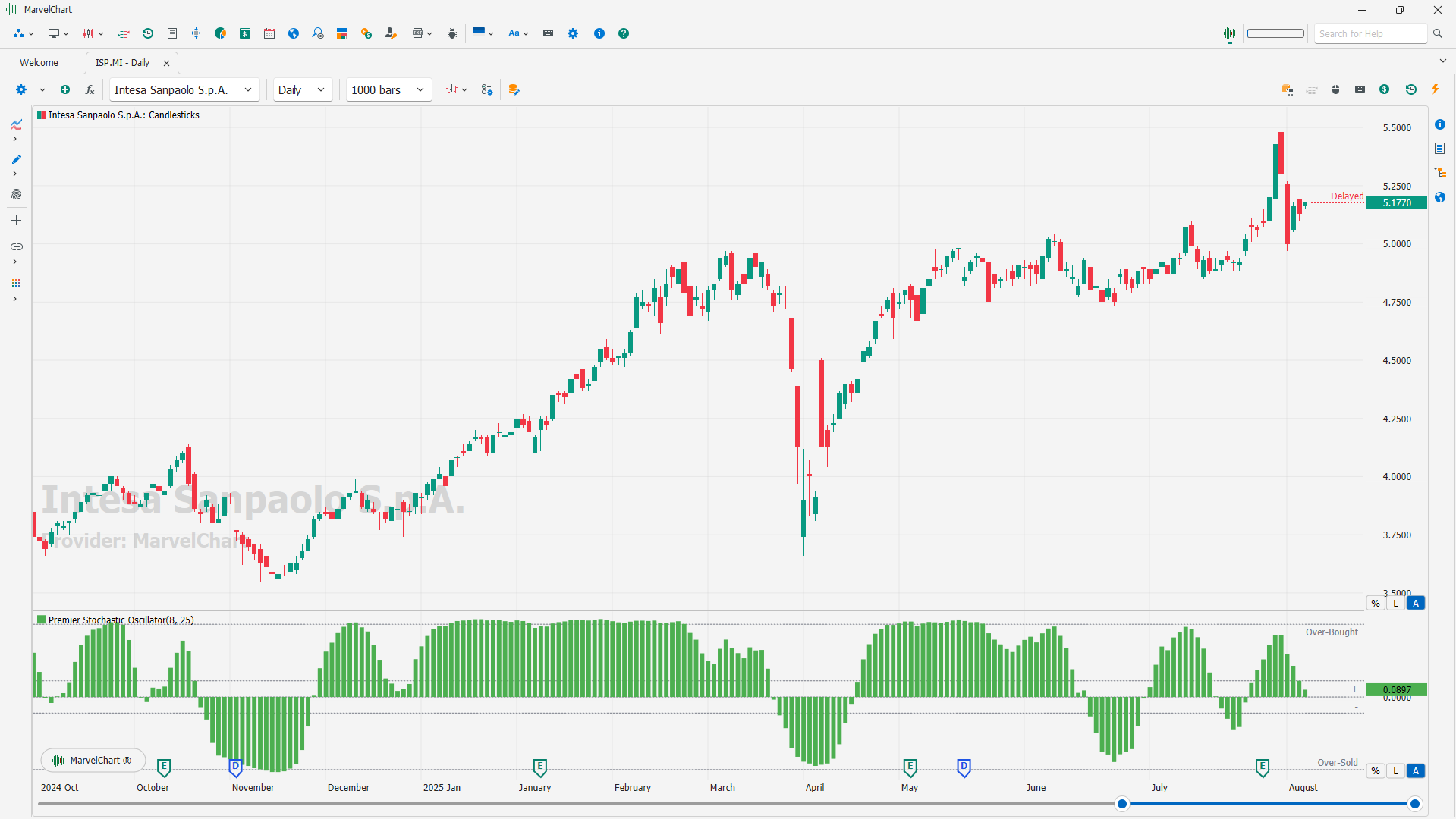Open the coins currency icon in top toolbar
Viewport: 1456px width, 819px height.
[366, 33]
